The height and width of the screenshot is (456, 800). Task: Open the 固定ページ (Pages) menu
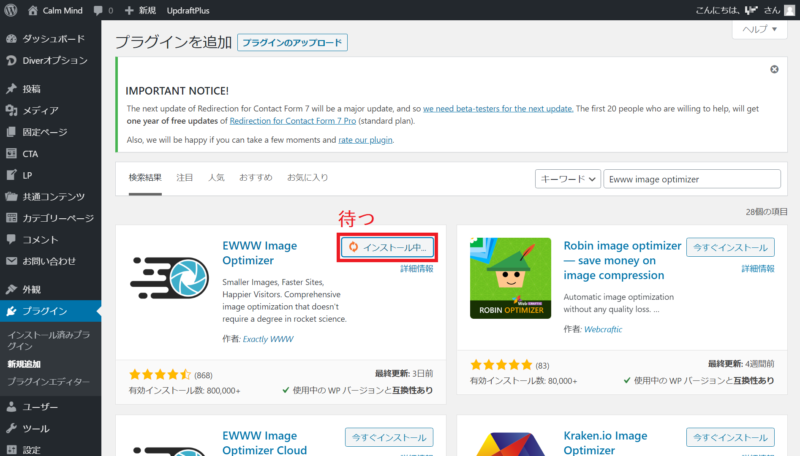click(x=51, y=132)
